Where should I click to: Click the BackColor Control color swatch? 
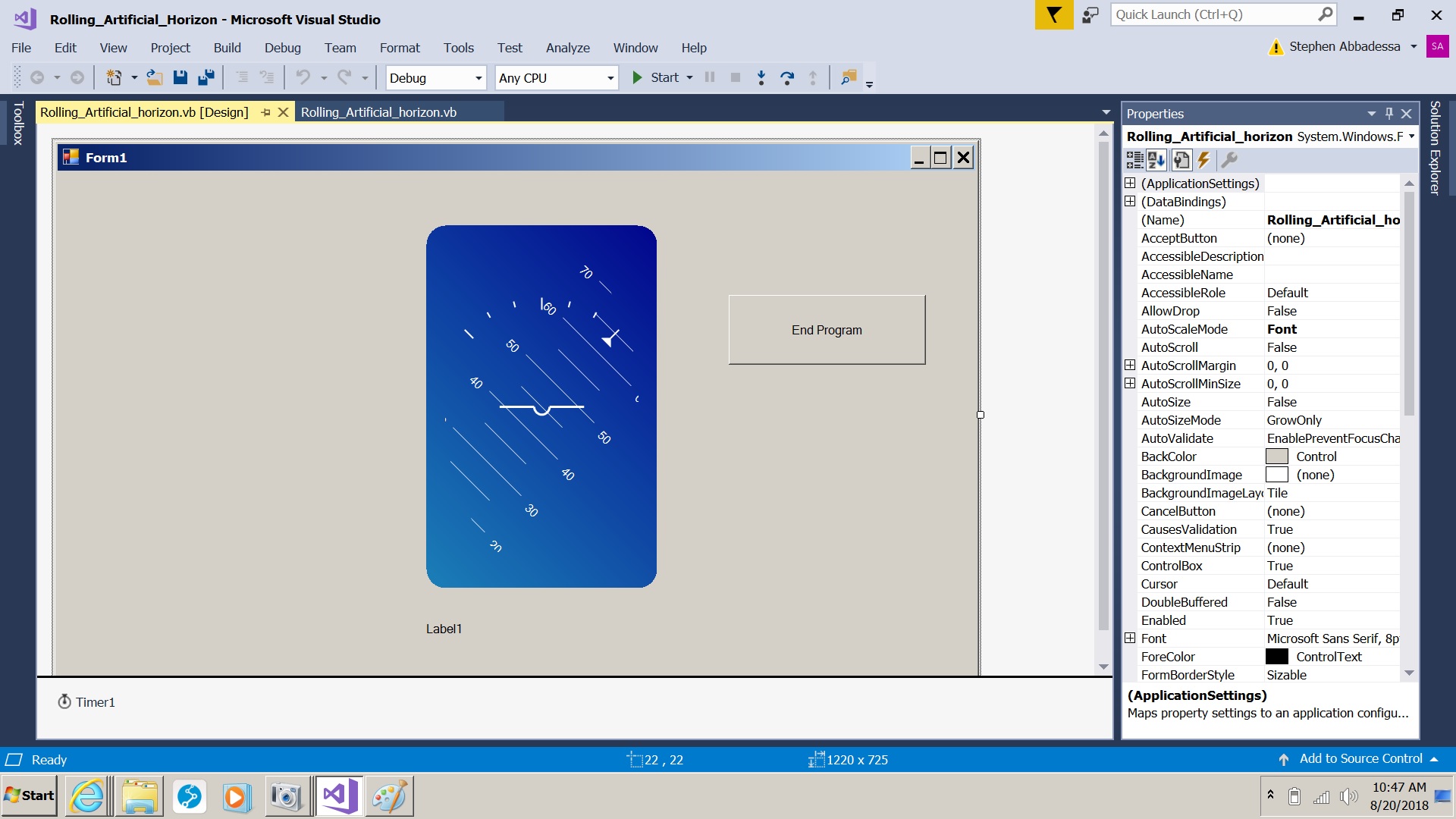click(x=1277, y=457)
